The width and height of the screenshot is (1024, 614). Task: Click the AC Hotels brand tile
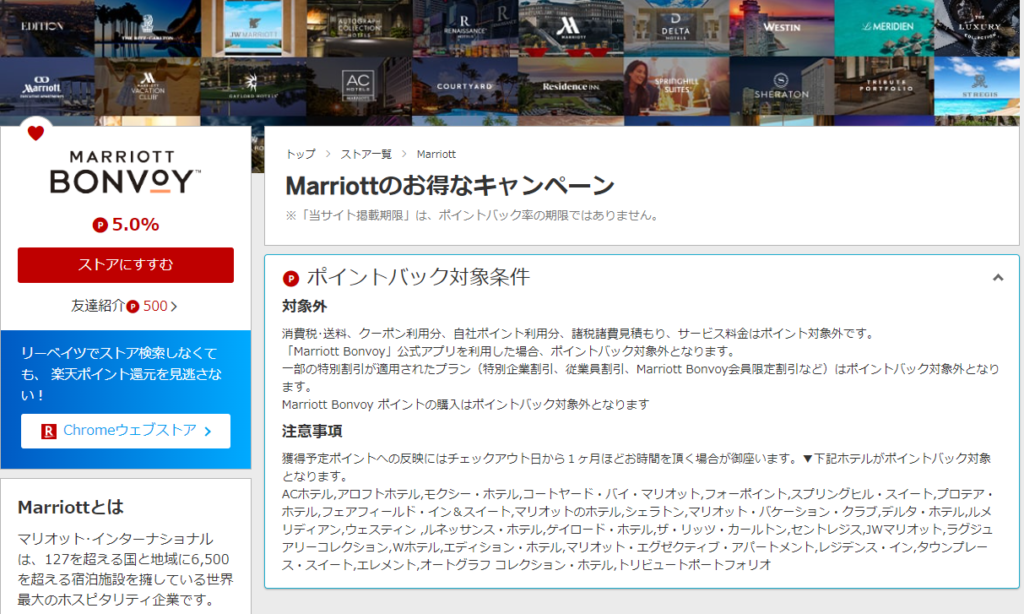point(359,86)
